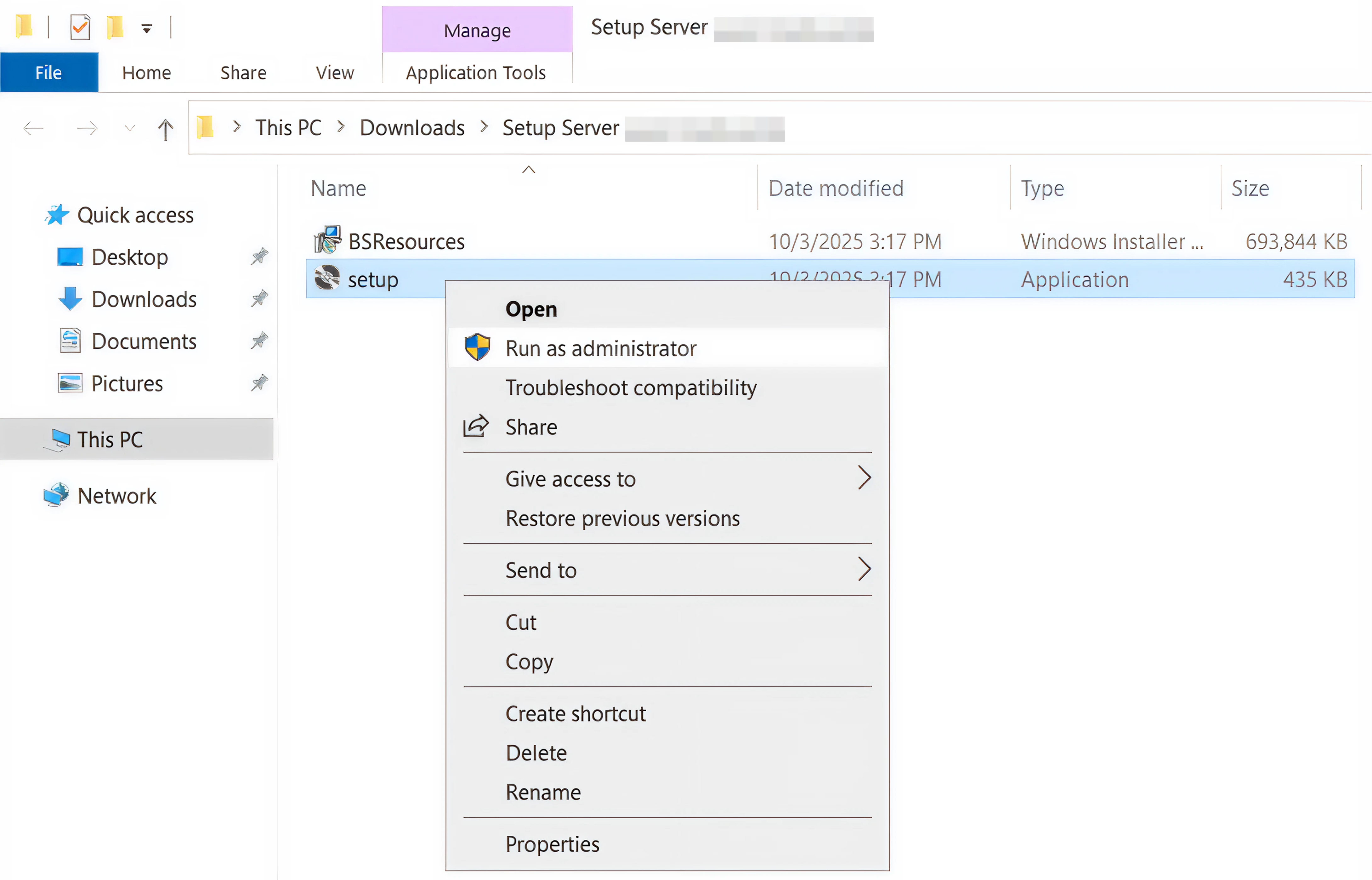Switch to the View ribbon tab

335,73
